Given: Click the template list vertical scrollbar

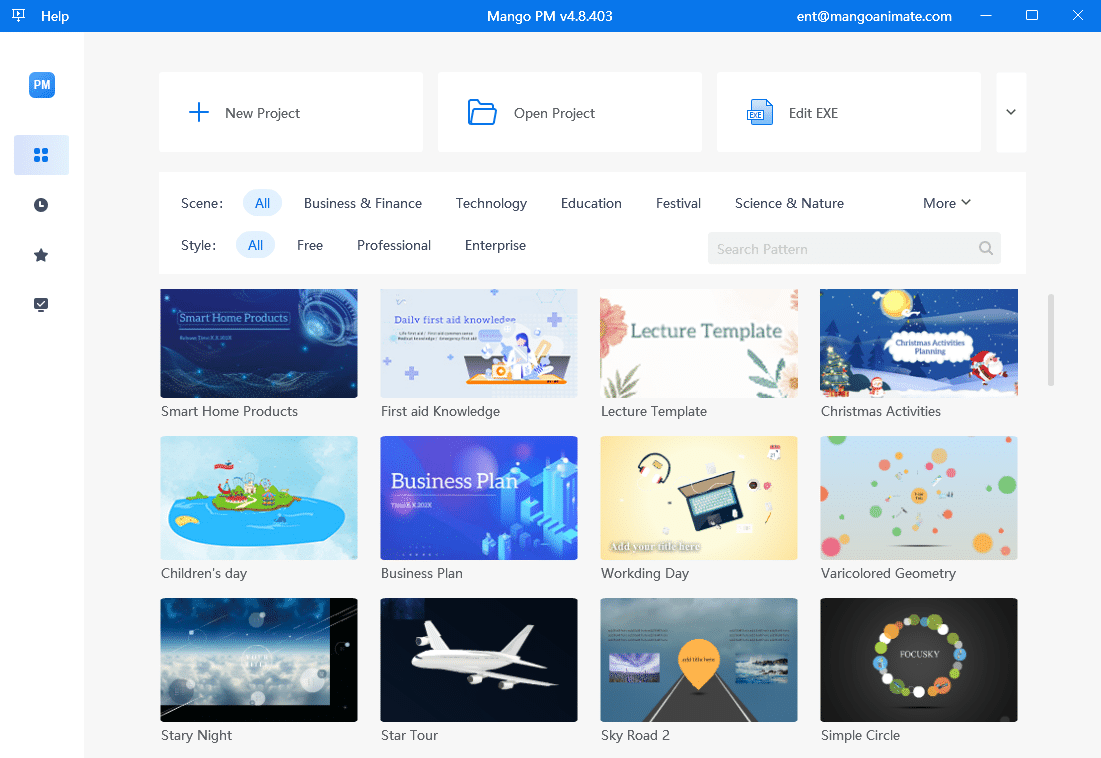Looking at the screenshot, I should point(1050,340).
